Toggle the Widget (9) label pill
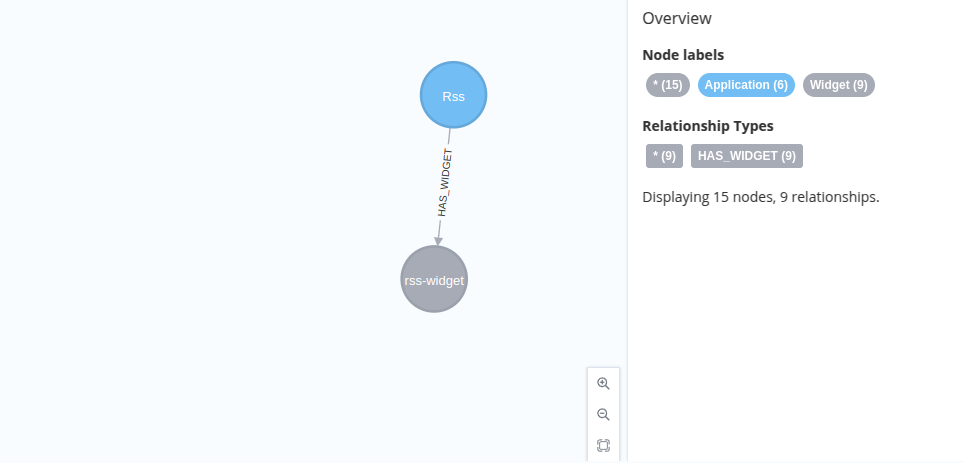 [839, 85]
